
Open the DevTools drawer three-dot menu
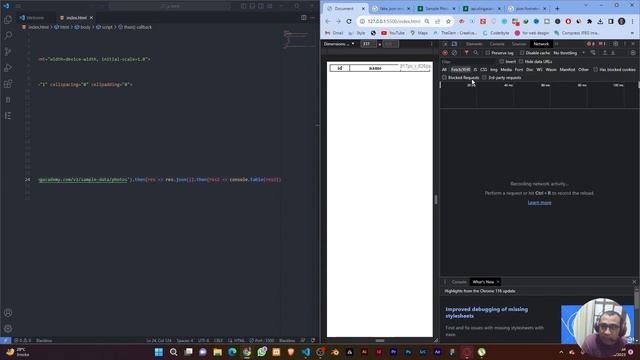[x=445, y=282]
